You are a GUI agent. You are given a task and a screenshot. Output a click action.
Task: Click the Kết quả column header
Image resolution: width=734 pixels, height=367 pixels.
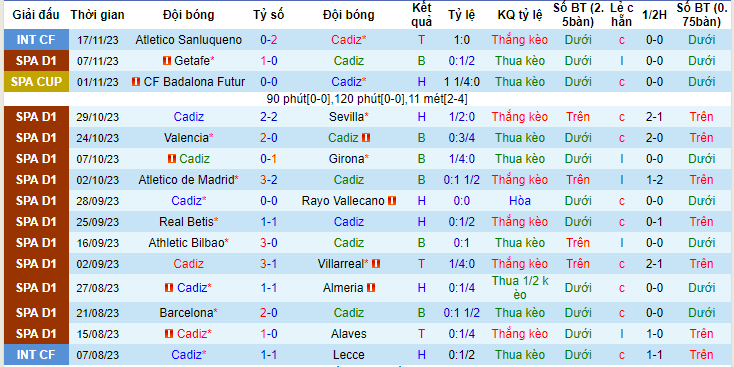[x=422, y=15]
